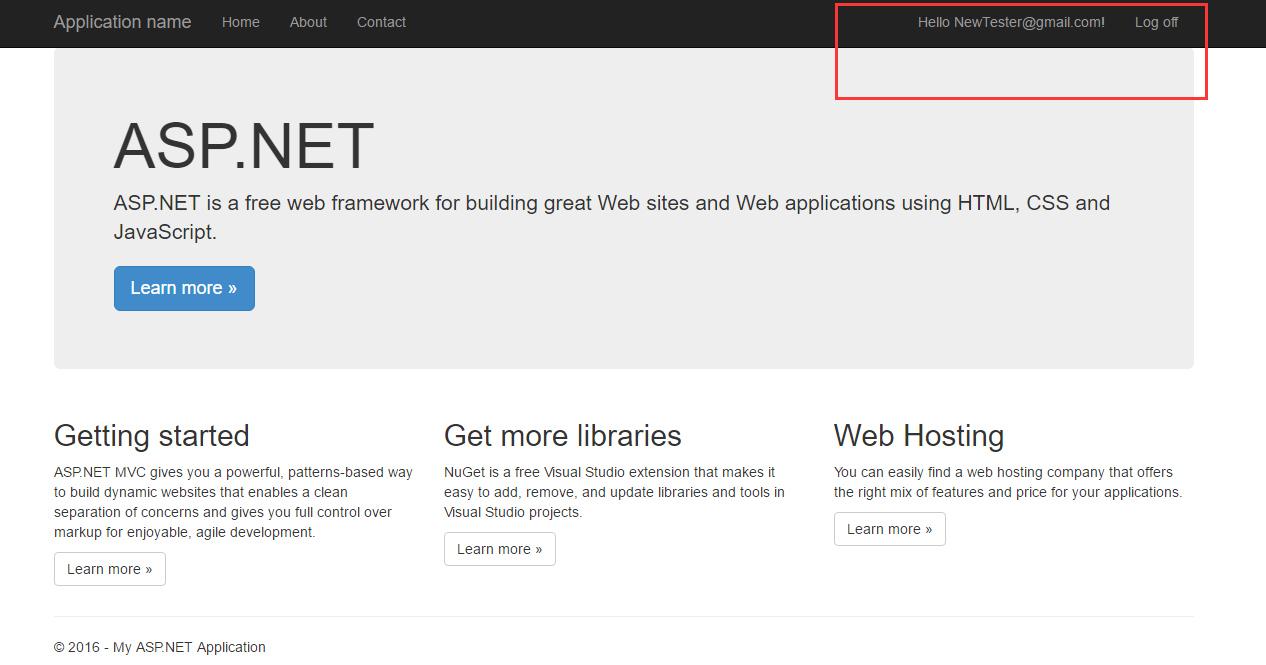This screenshot has width=1266, height=665.
Task: Open the Contact page link
Action: [381, 22]
